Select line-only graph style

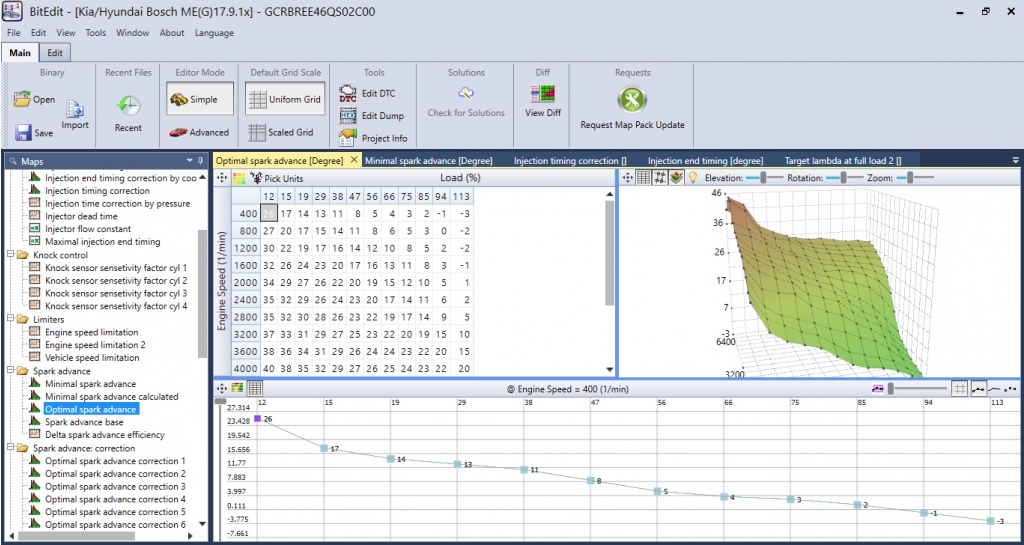click(x=995, y=388)
